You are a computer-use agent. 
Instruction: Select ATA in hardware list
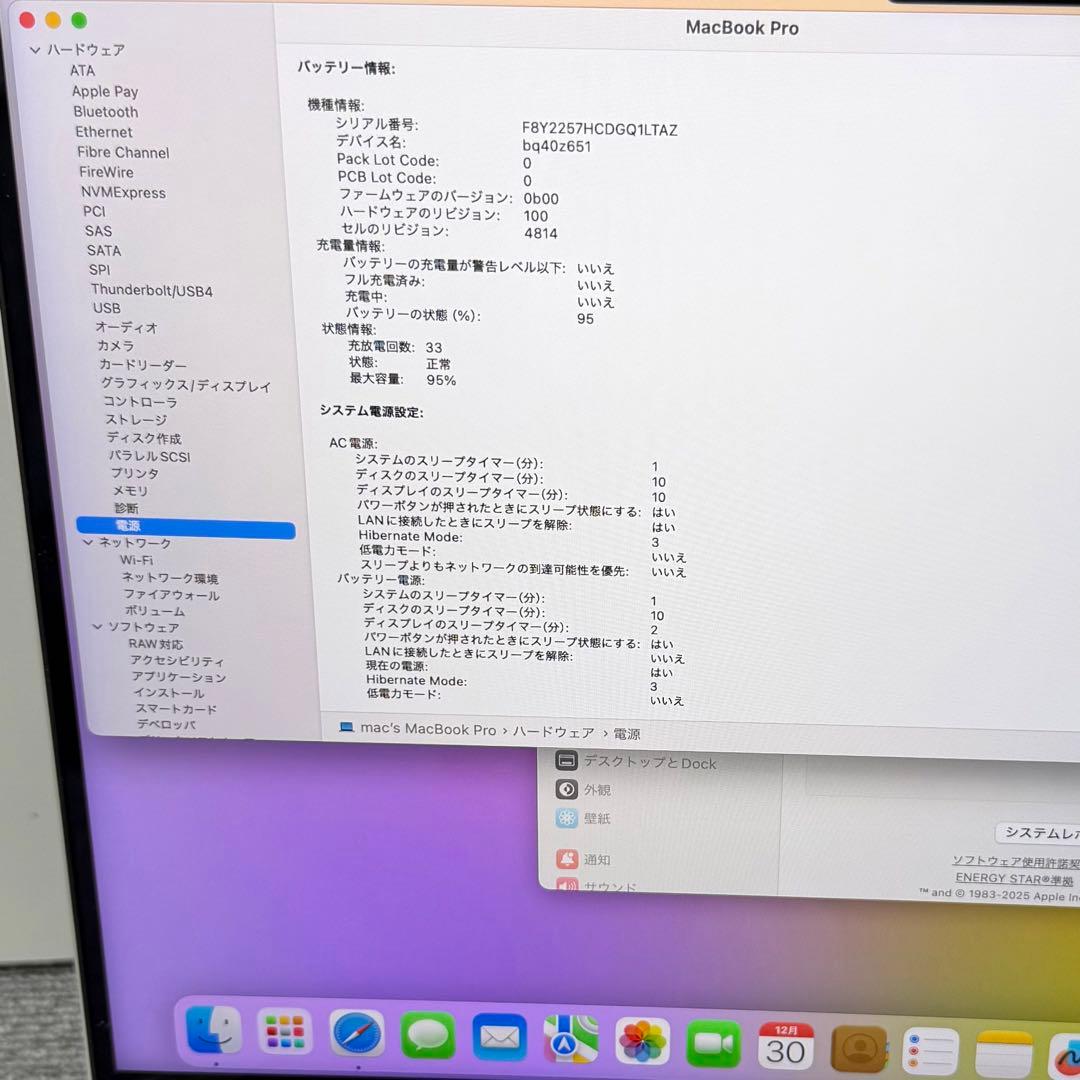pyautogui.click(x=82, y=70)
